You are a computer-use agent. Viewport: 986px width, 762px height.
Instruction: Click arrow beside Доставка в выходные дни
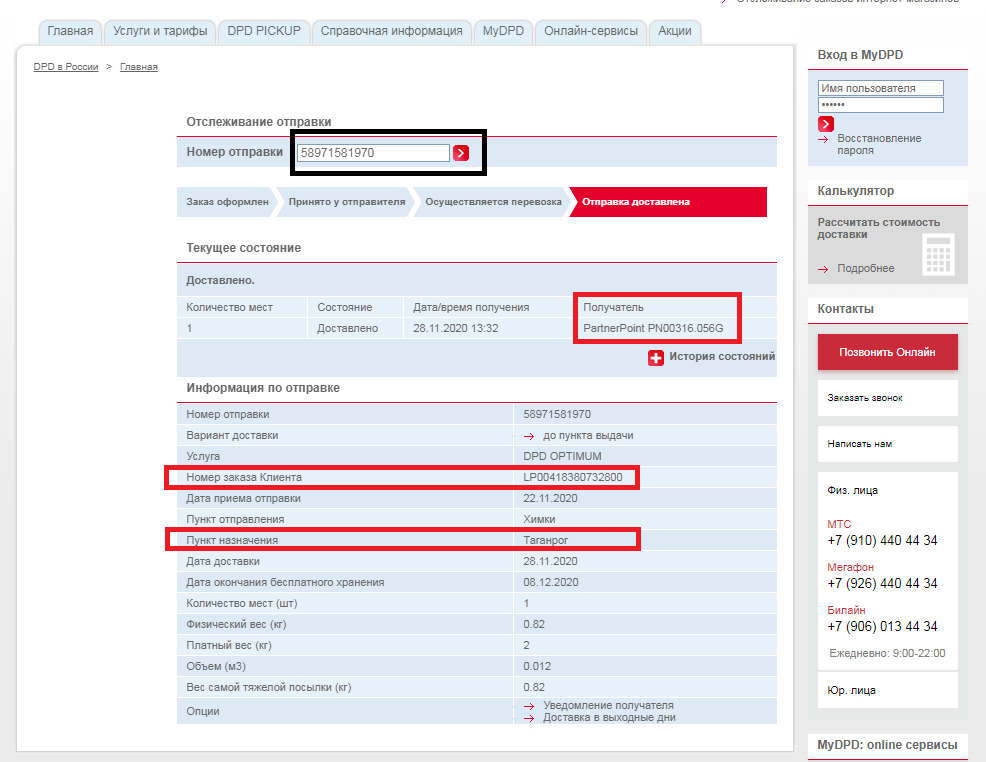click(x=529, y=718)
